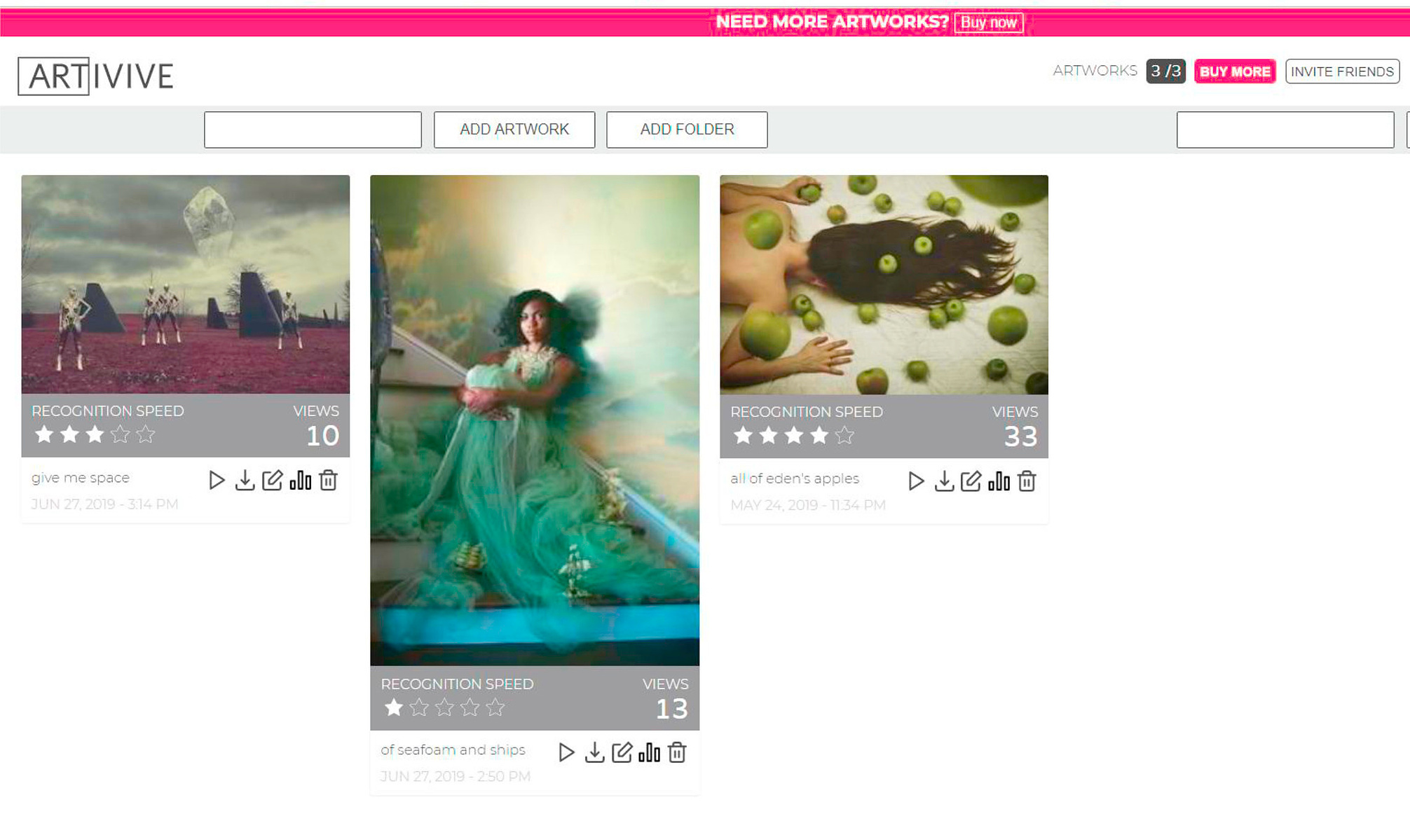Image resolution: width=1410 pixels, height=840 pixels.
Task: Click the date 'JUN 27, 2019 - 2:50 PM'
Action: 456,776
